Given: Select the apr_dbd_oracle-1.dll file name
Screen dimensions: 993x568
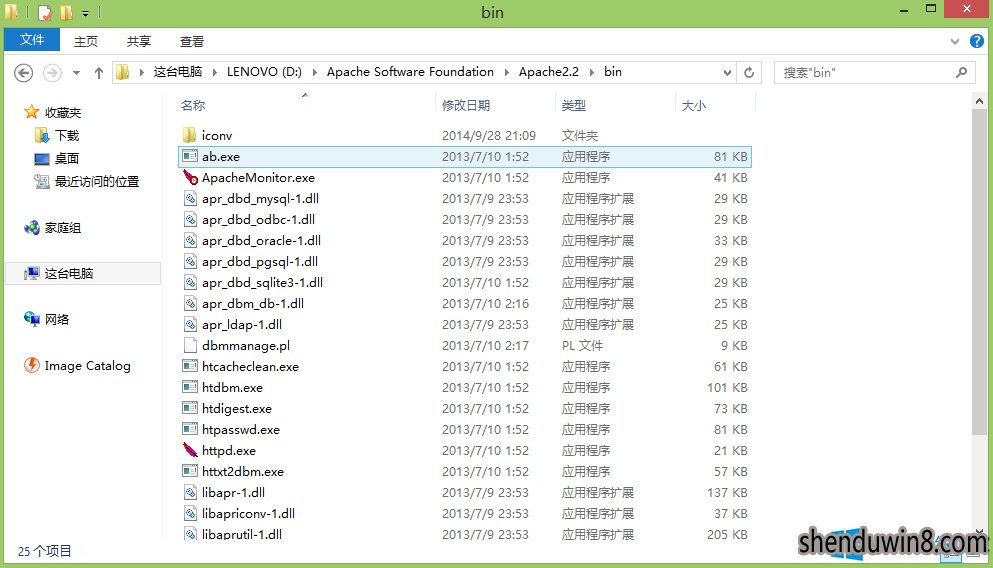Looking at the screenshot, I should (261, 240).
